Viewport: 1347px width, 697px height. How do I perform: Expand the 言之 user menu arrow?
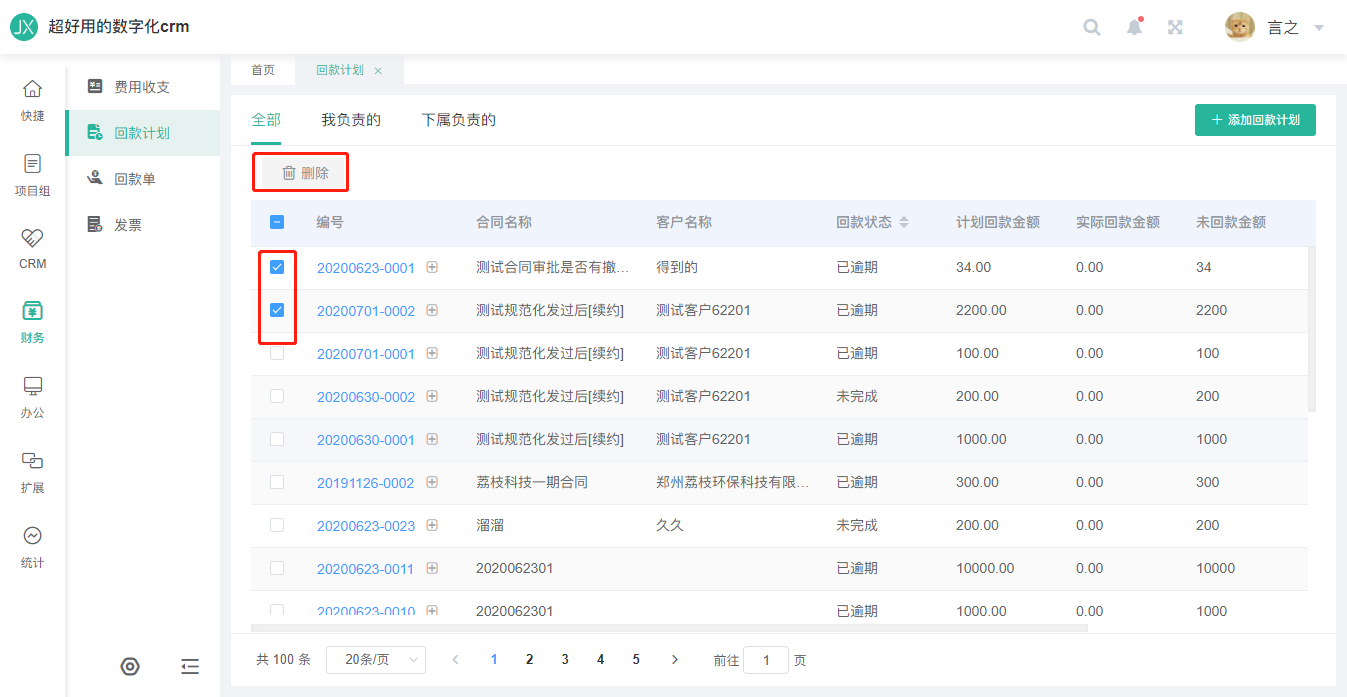tap(1319, 28)
